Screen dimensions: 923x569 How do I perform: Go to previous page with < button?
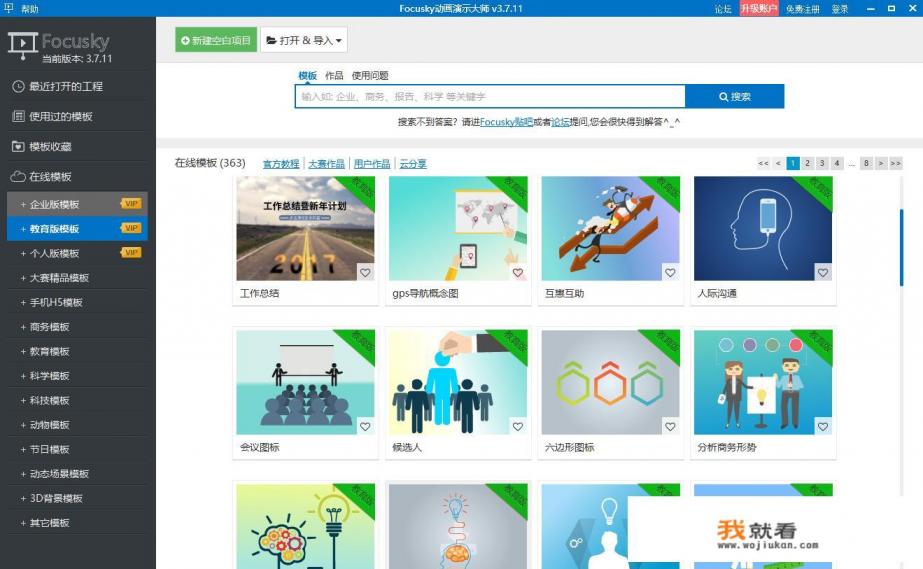pyautogui.click(x=778, y=163)
